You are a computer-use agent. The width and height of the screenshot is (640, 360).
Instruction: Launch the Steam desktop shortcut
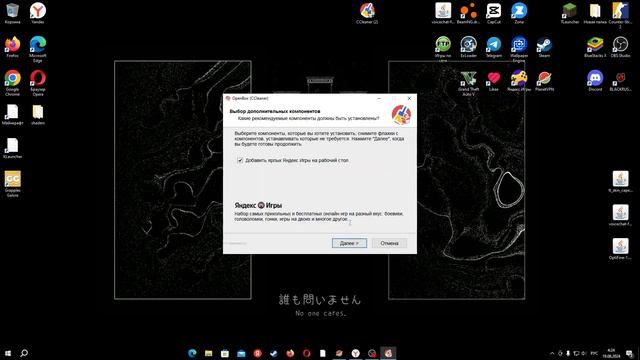point(544,47)
